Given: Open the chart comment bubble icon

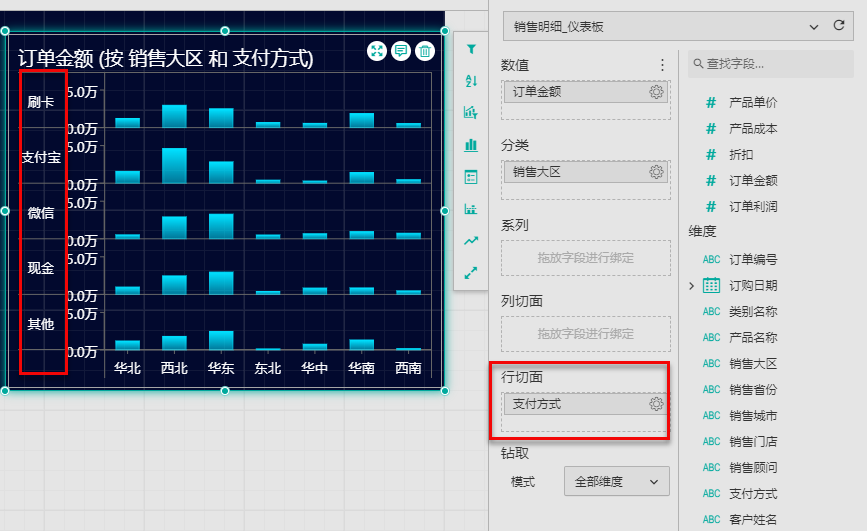Looking at the screenshot, I should 401,51.
